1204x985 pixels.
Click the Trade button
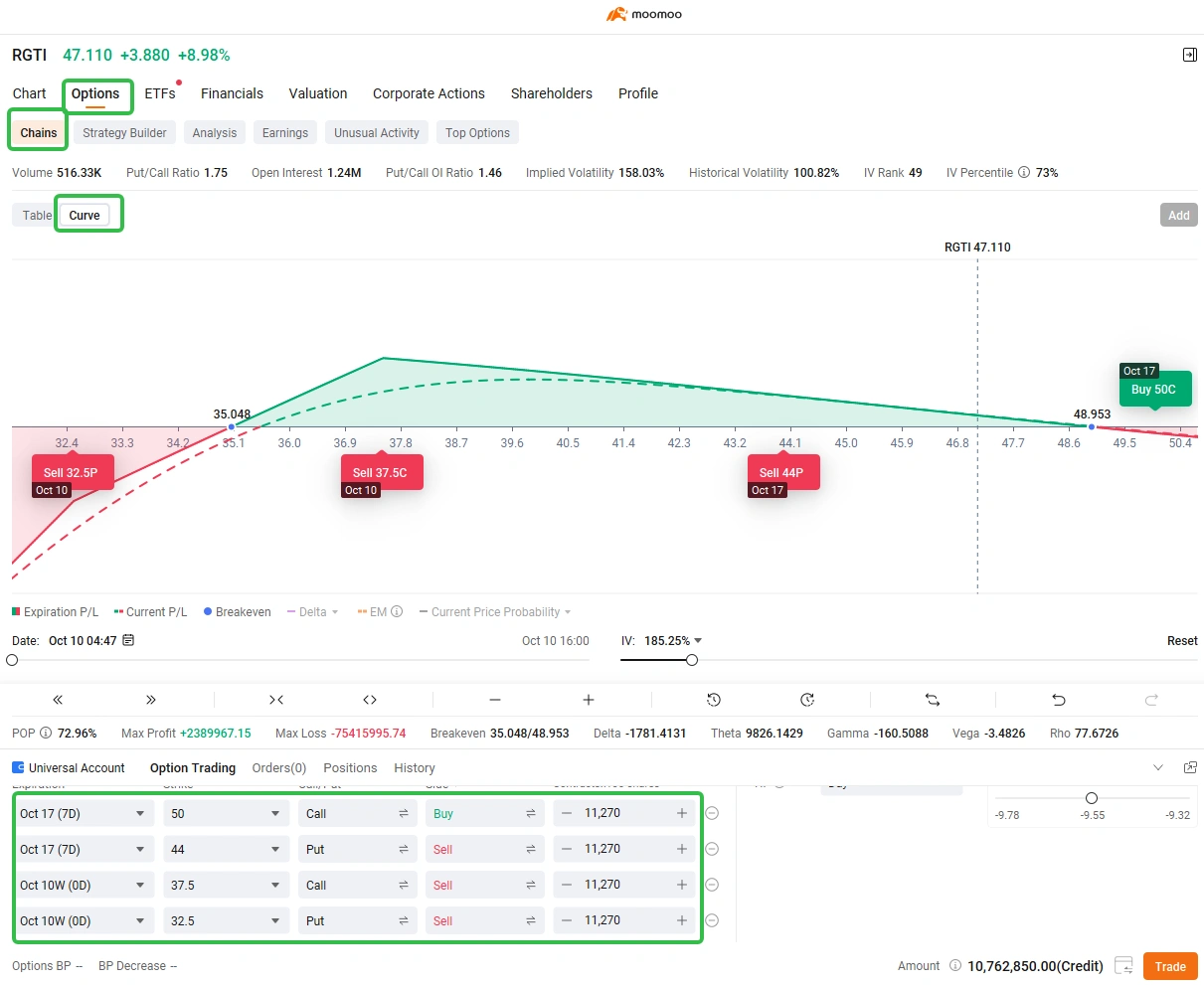1169,965
